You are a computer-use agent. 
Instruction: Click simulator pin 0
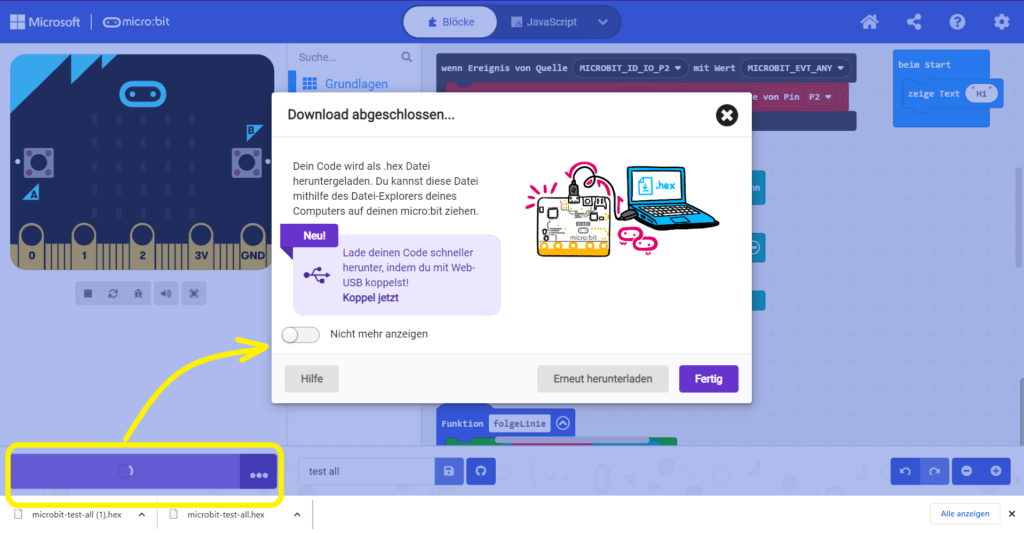31,245
